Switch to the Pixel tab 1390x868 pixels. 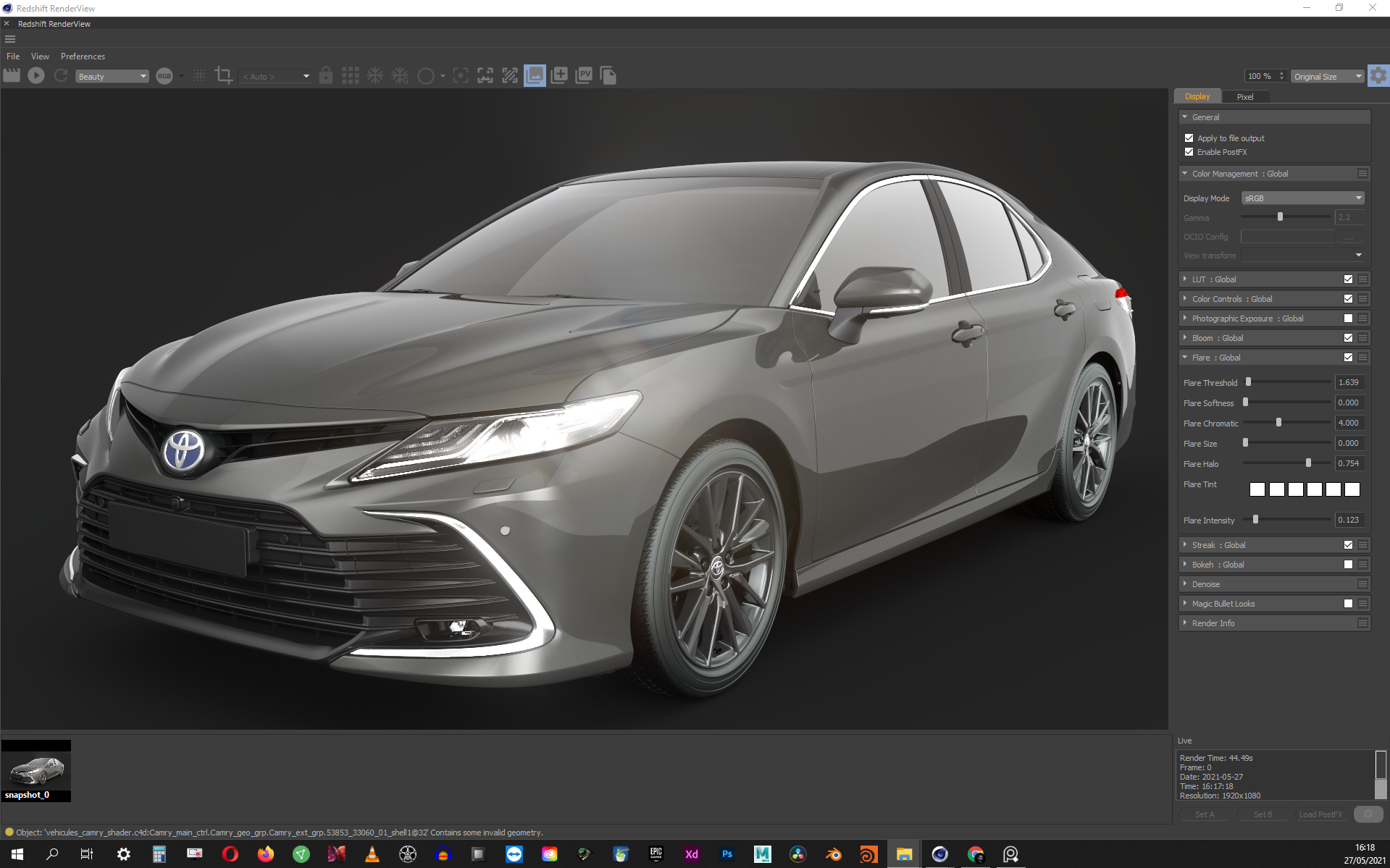(1244, 96)
